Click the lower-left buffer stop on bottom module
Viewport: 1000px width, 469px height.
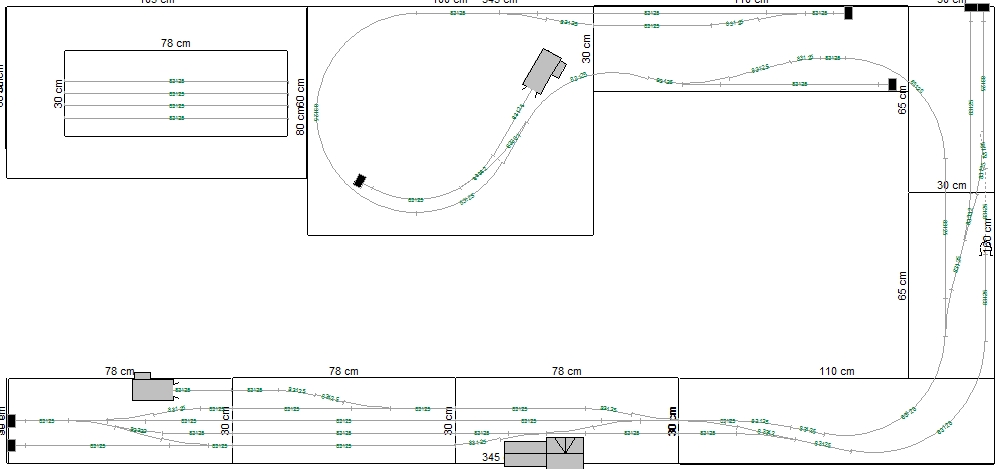[11, 445]
